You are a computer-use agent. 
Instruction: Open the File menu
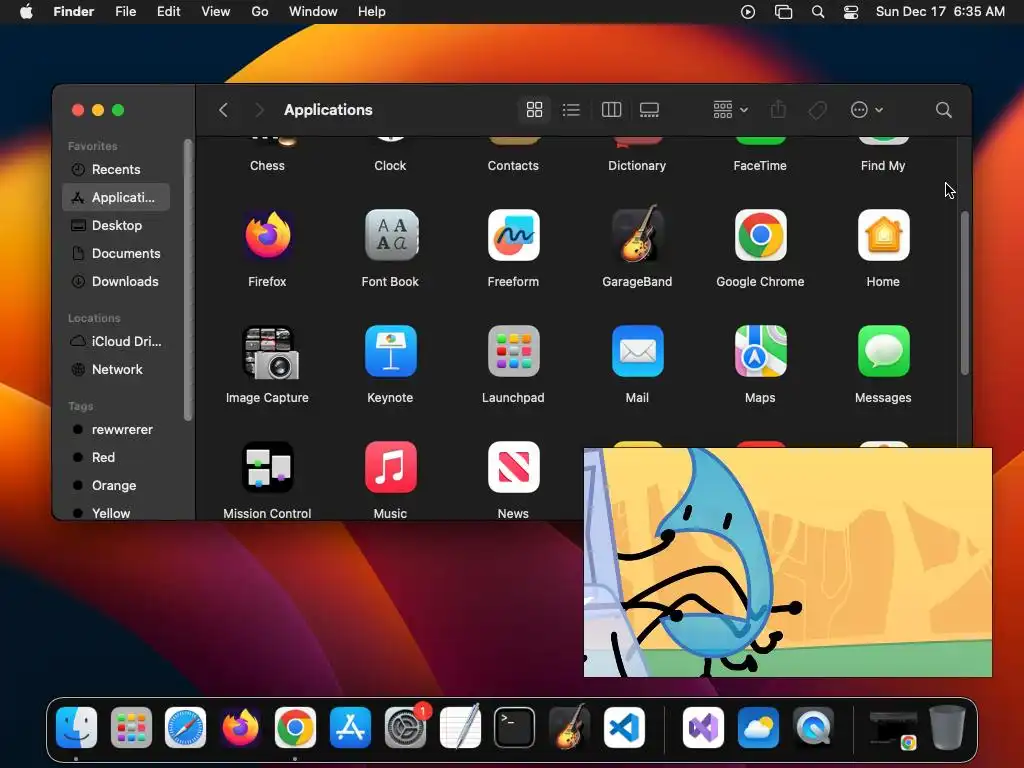(x=125, y=12)
